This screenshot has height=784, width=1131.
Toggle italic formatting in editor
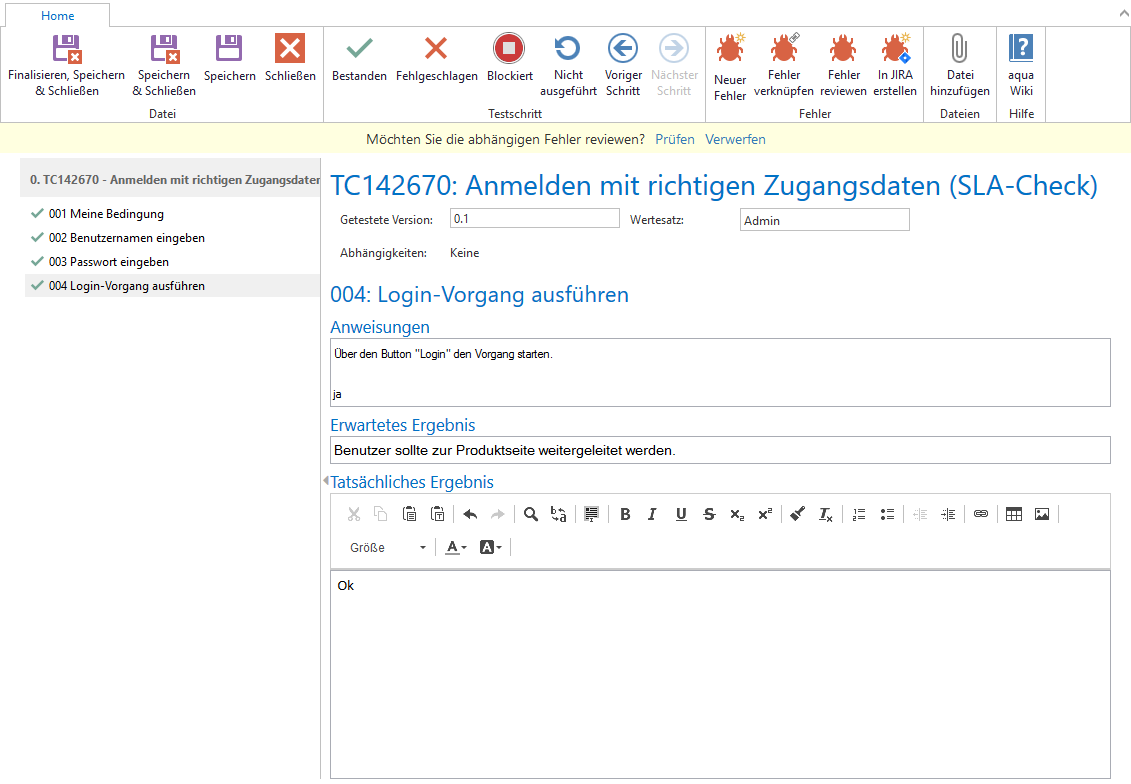point(652,514)
